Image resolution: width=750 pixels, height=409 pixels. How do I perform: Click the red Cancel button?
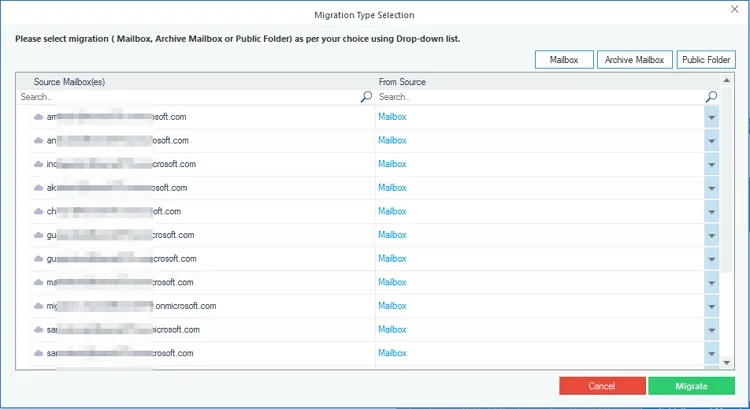tap(602, 386)
